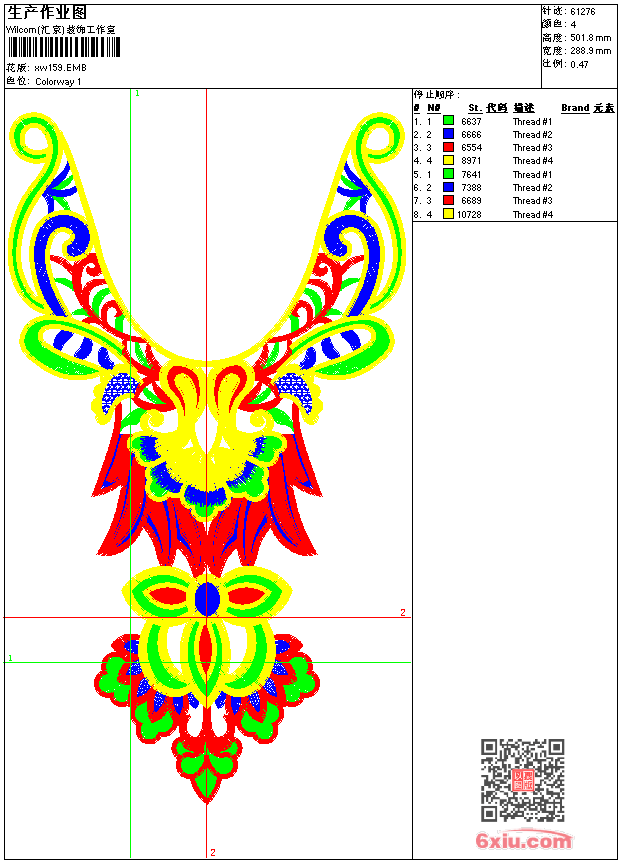Click the total stitch count 61276

(x=583, y=12)
